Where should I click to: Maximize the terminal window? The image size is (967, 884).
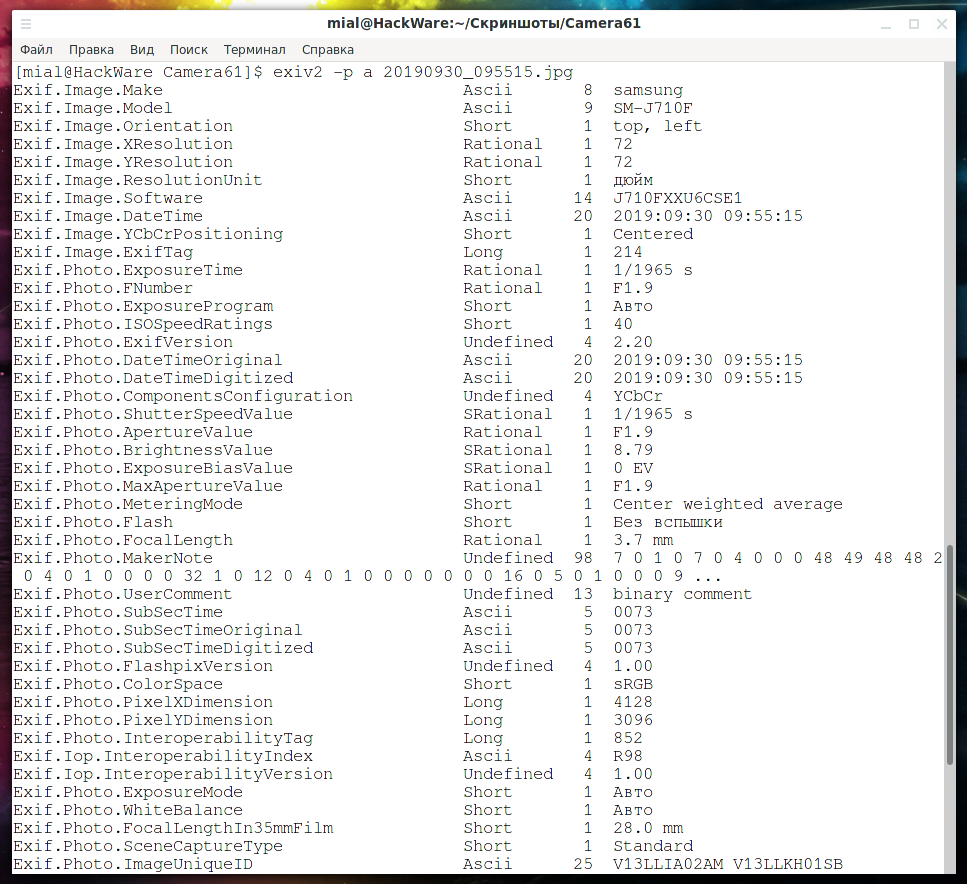pos(913,24)
